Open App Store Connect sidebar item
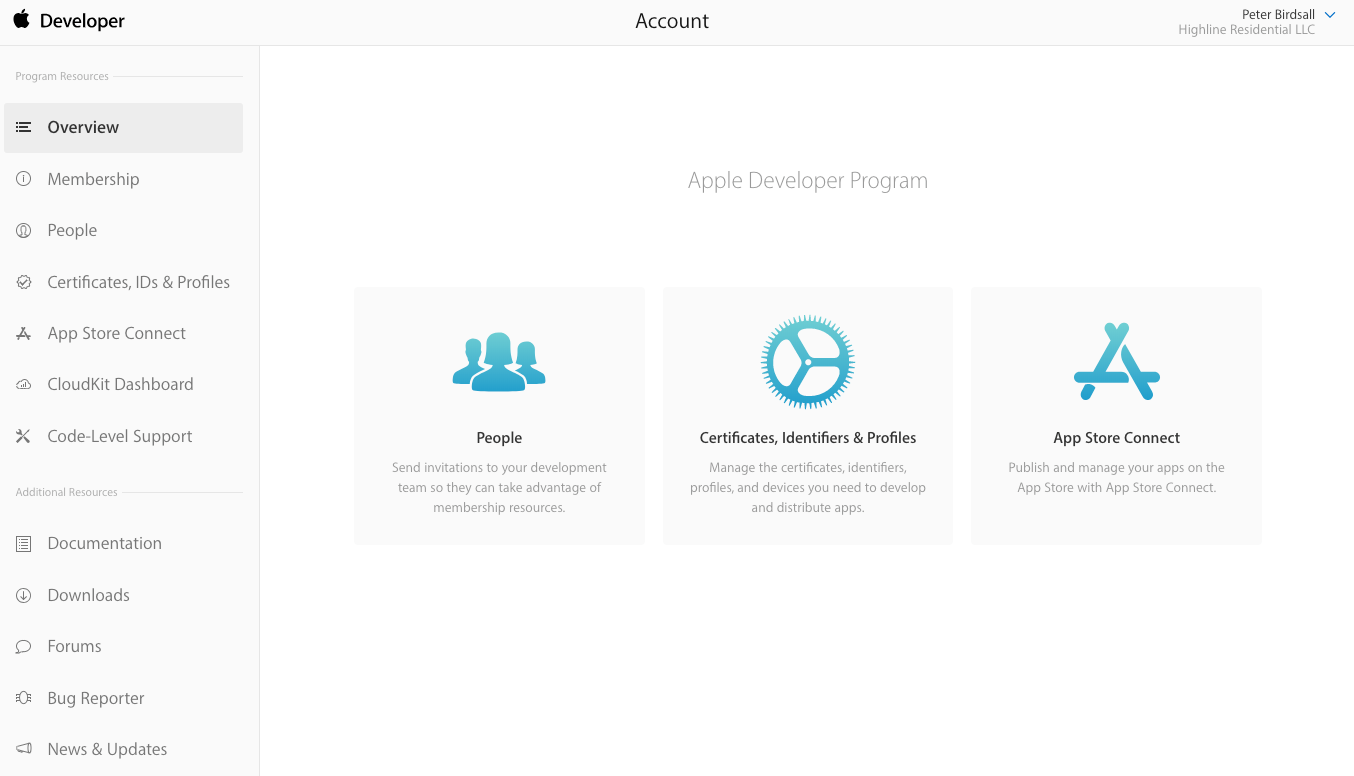The image size is (1354, 776). click(x=123, y=333)
